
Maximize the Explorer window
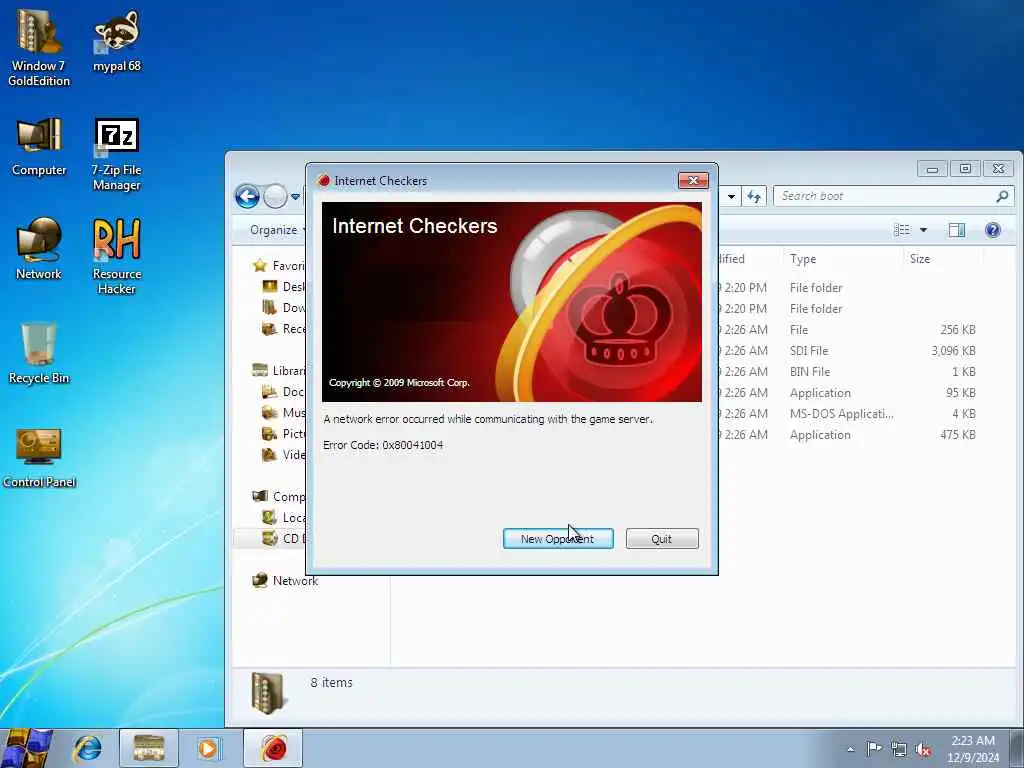965,169
